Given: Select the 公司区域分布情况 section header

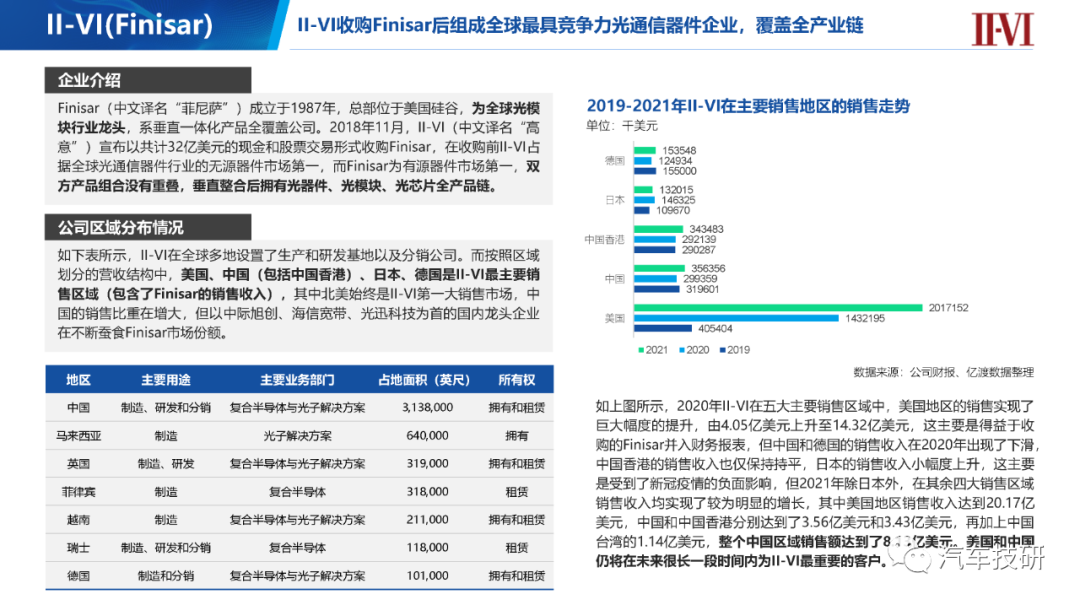Looking at the screenshot, I should pos(147,227).
